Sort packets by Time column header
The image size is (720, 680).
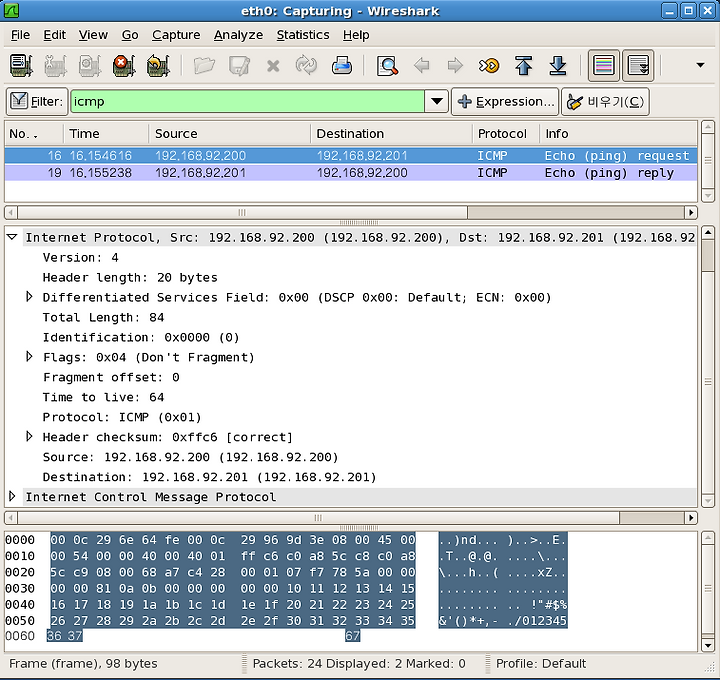point(106,134)
